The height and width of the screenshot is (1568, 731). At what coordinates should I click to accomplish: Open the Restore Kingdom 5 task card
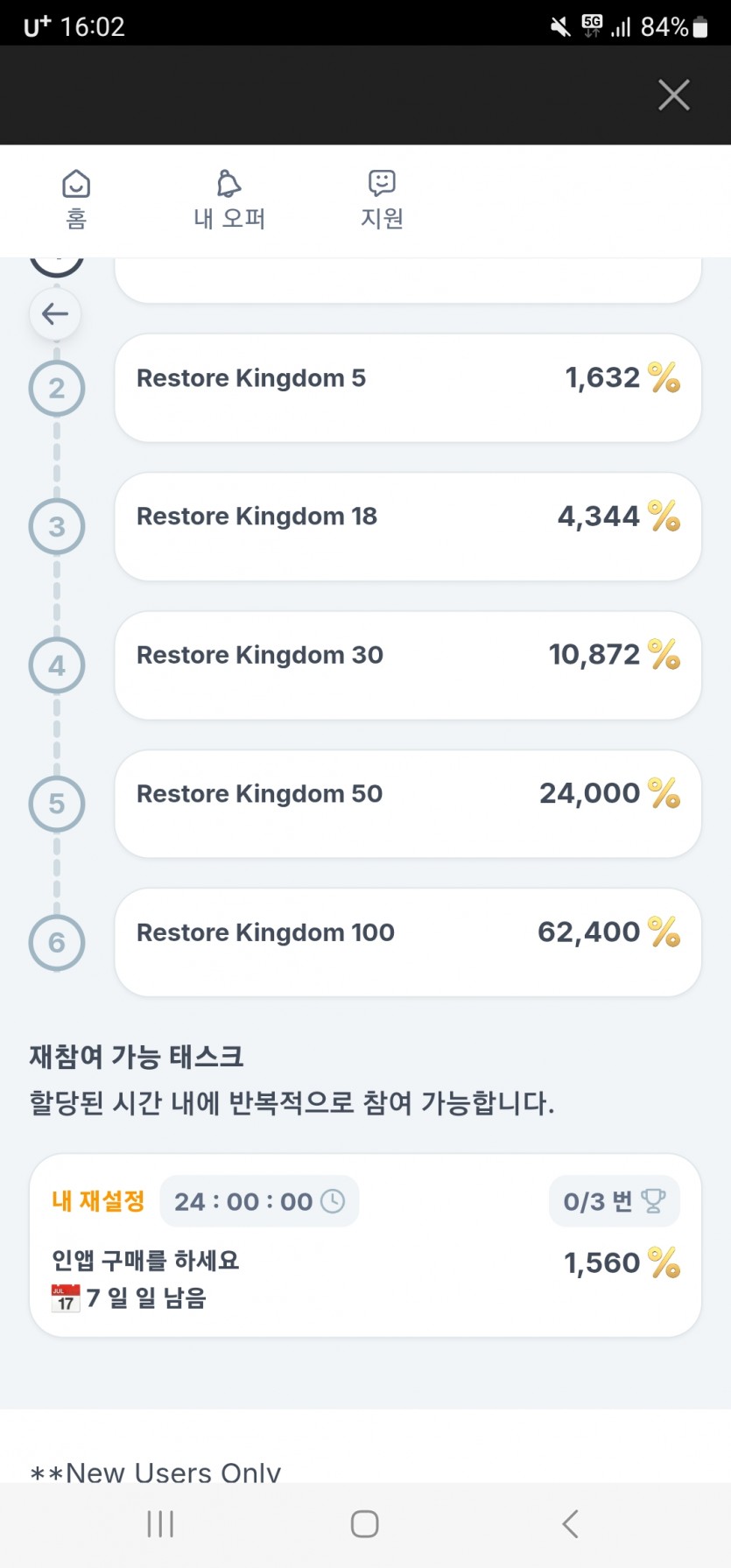(x=408, y=388)
